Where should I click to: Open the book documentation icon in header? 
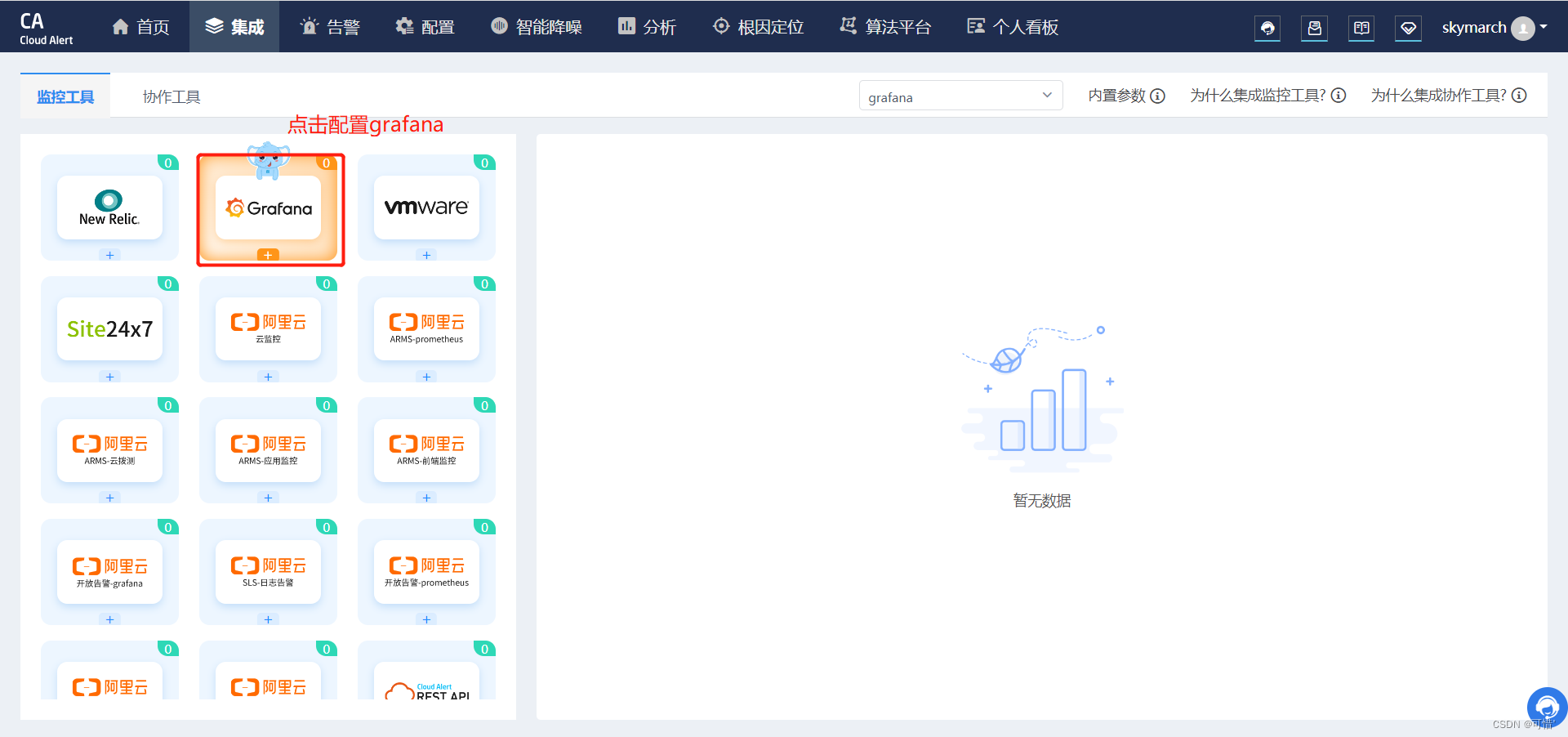(1361, 28)
